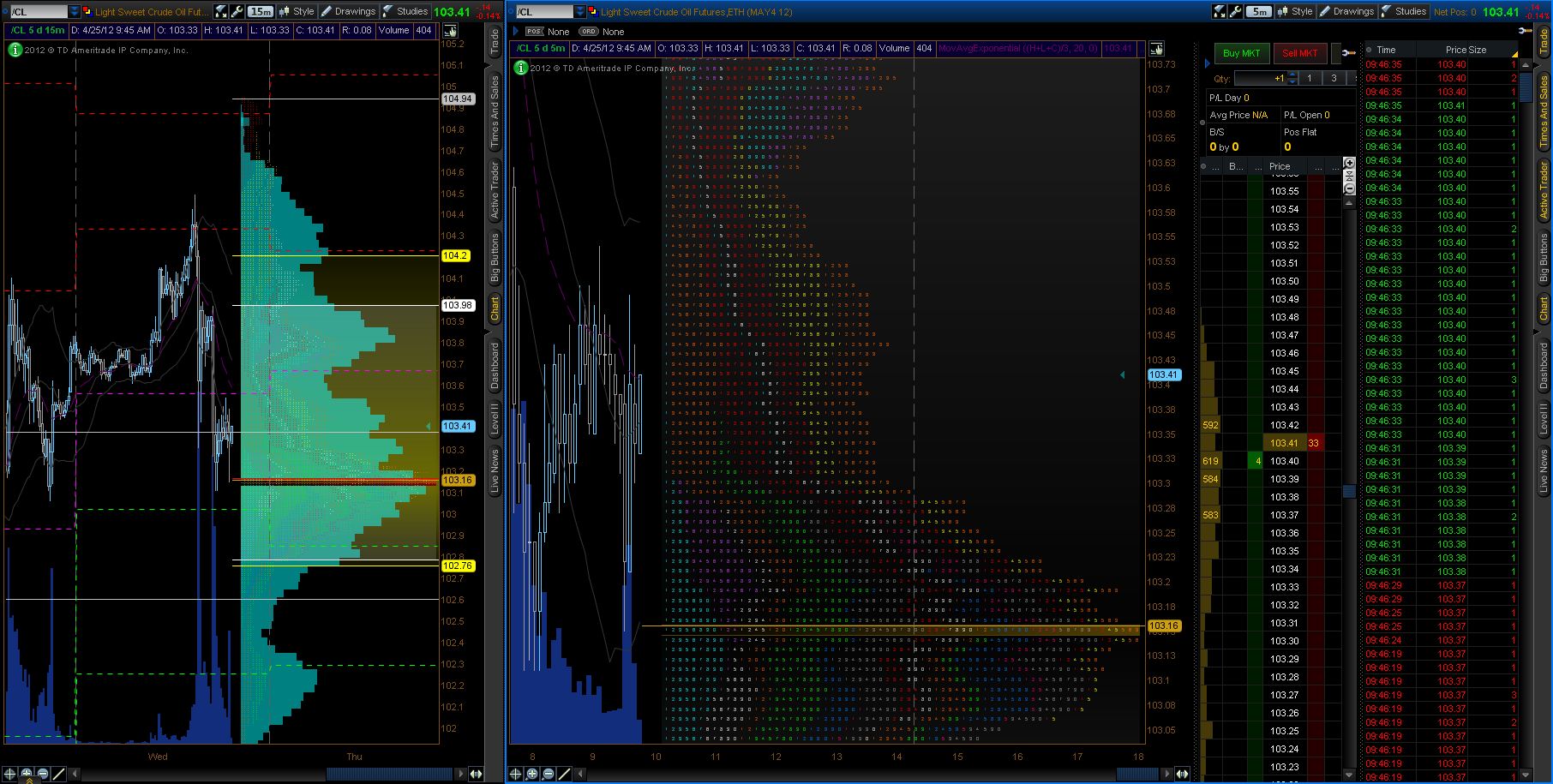Open Studies menu on right chart

1404,11
